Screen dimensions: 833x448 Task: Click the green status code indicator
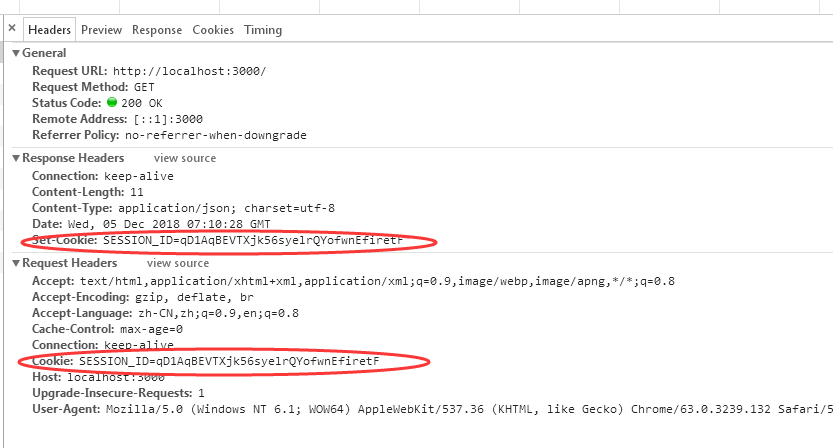(112, 102)
